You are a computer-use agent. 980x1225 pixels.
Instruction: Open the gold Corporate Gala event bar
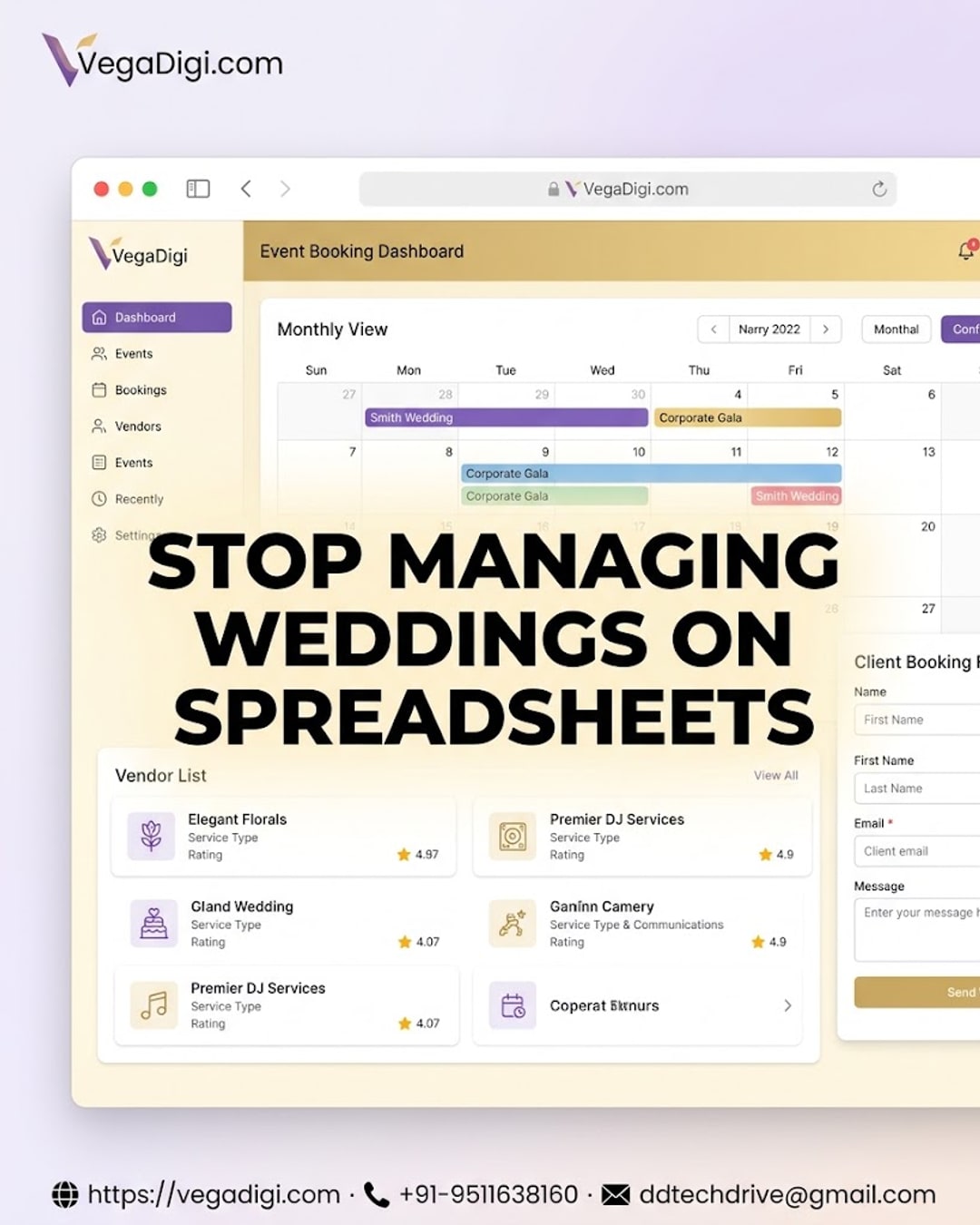click(x=747, y=417)
